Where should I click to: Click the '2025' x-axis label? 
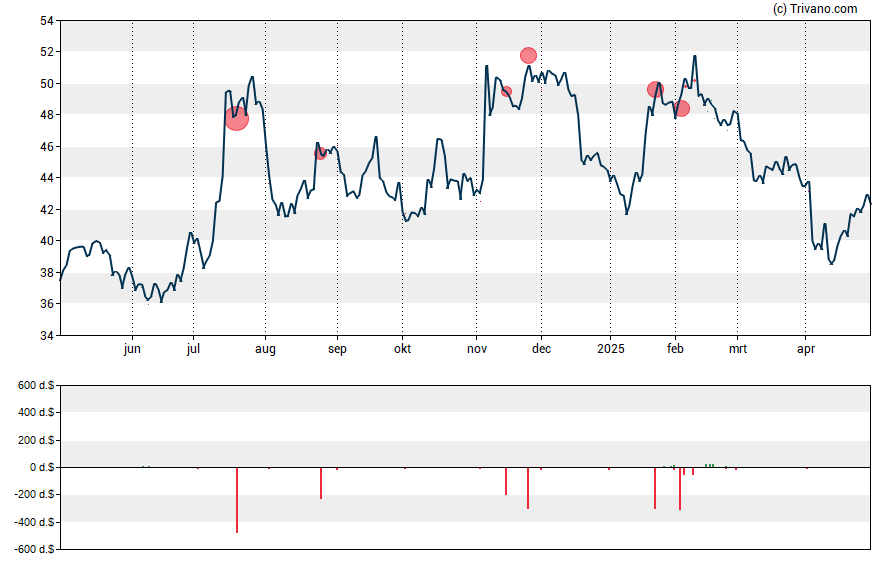coord(610,349)
